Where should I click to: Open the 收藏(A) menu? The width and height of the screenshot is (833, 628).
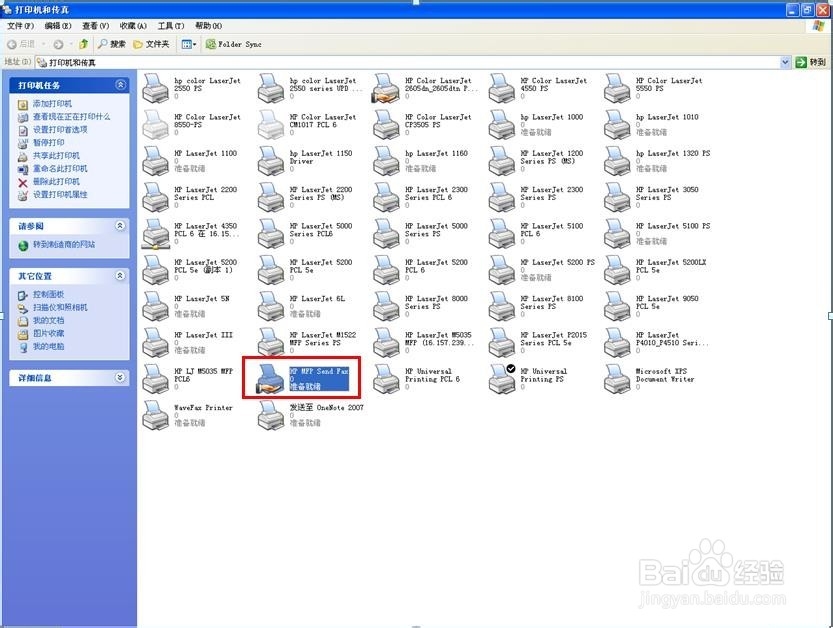pyautogui.click(x=133, y=26)
